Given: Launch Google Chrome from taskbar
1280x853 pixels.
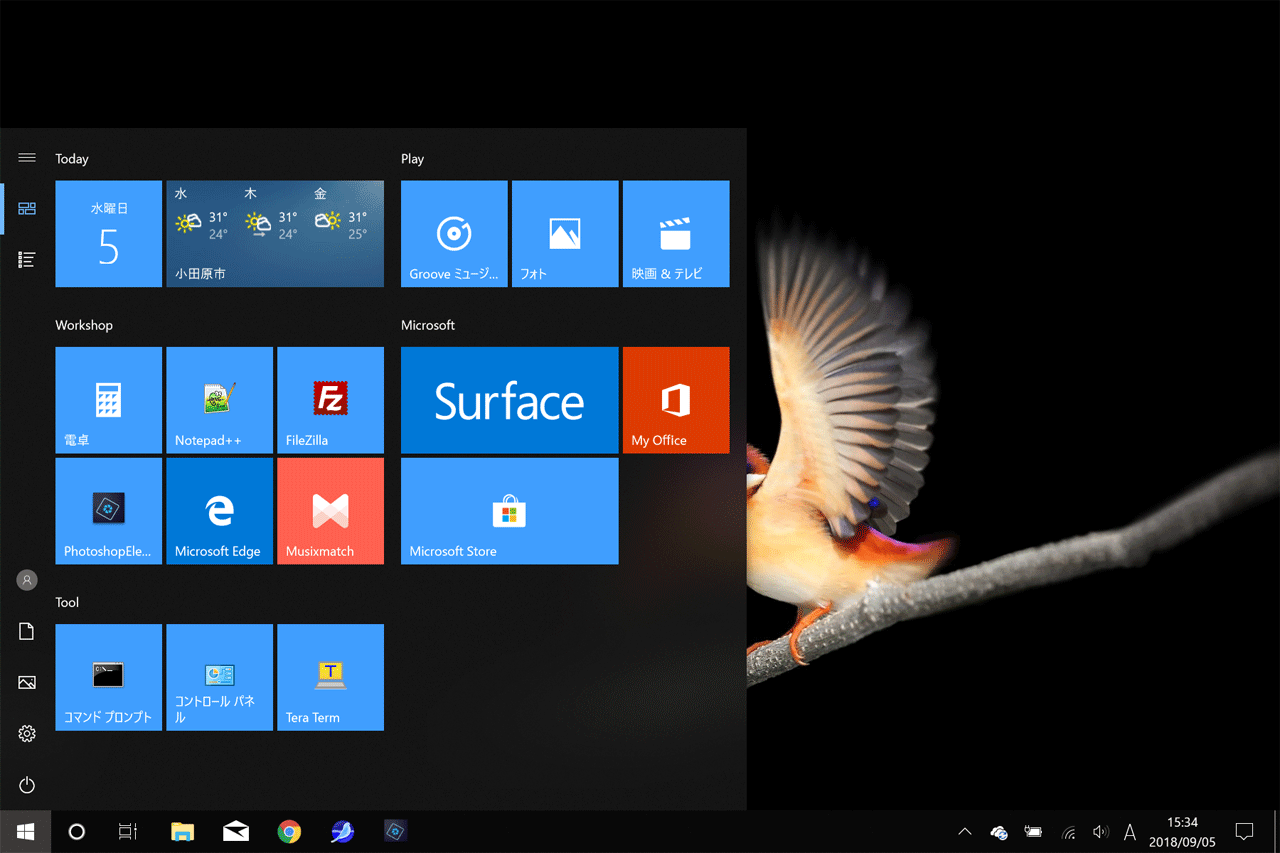Looking at the screenshot, I should (x=289, y=831).
